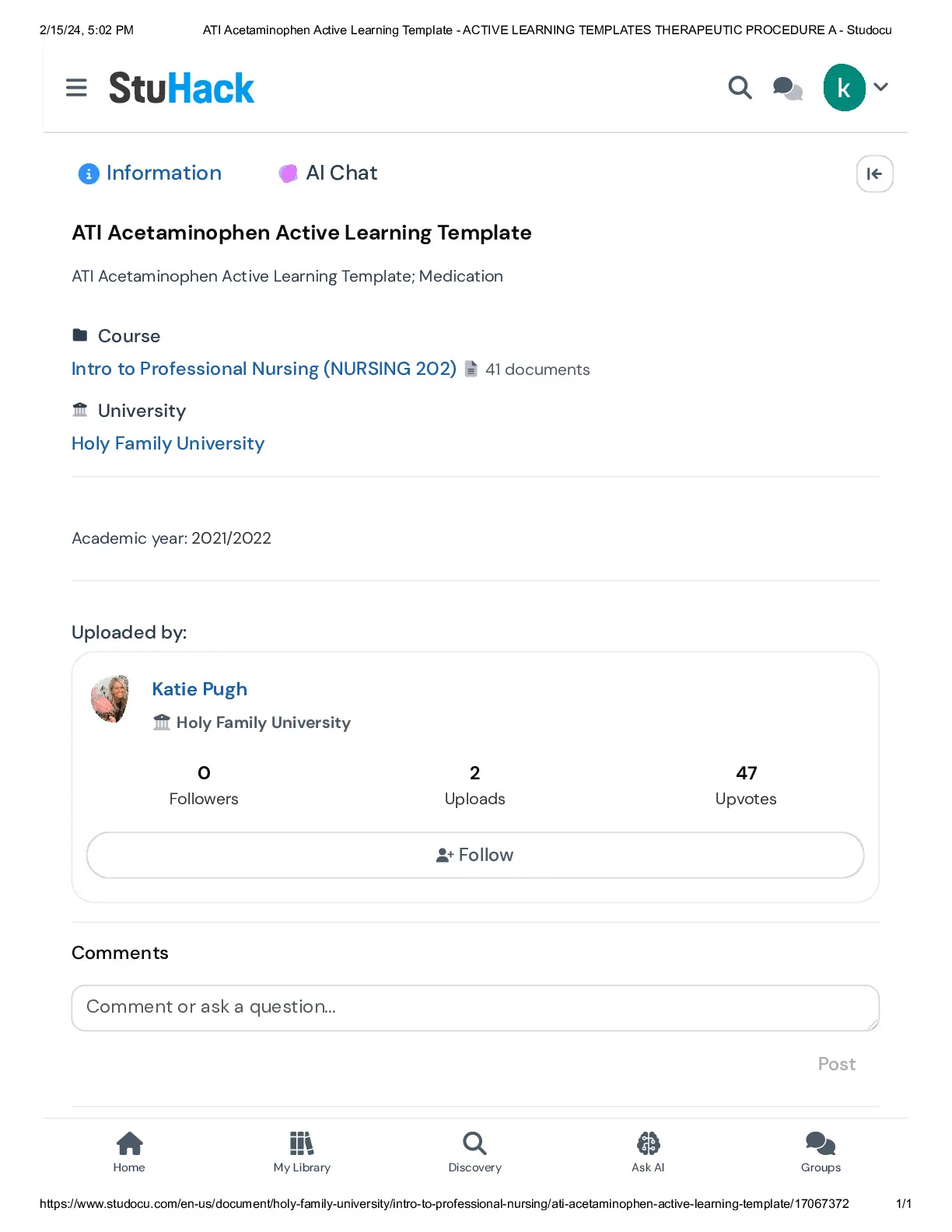Open My Library from bottom navigation
The width and height of the screenshot is (952, 1232).
tap(302, 1152)
